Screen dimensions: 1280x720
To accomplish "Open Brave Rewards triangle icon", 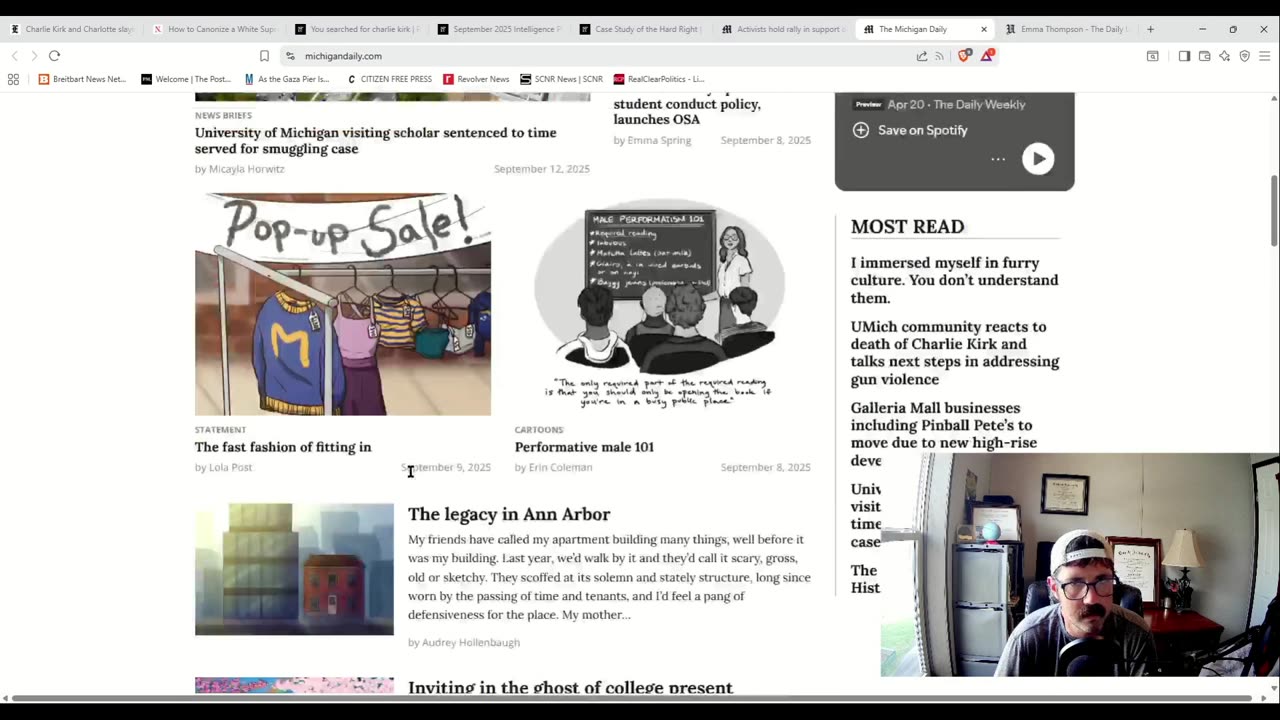I will click(987, 56).
